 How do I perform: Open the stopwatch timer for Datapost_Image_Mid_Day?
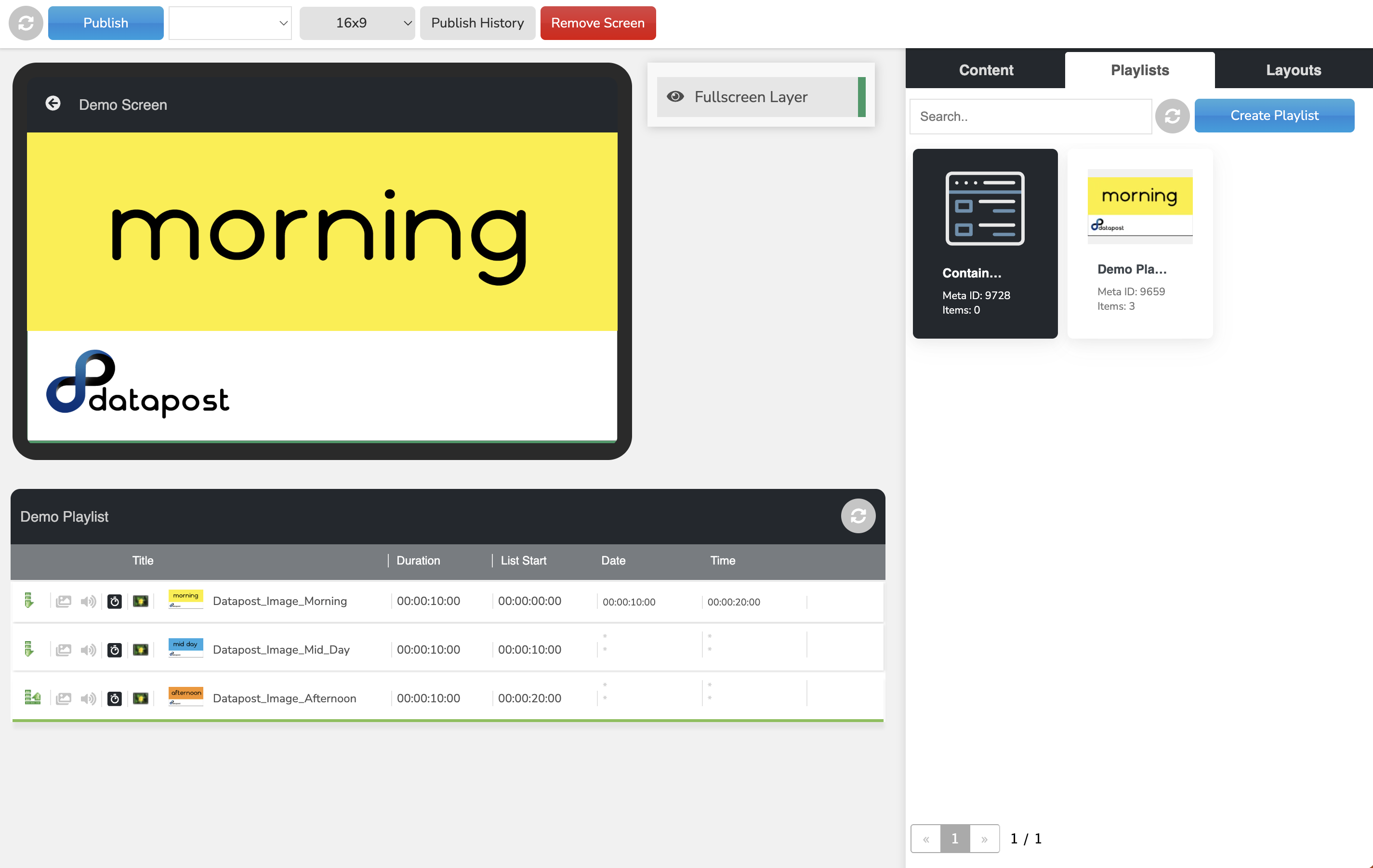coord(115,650)
